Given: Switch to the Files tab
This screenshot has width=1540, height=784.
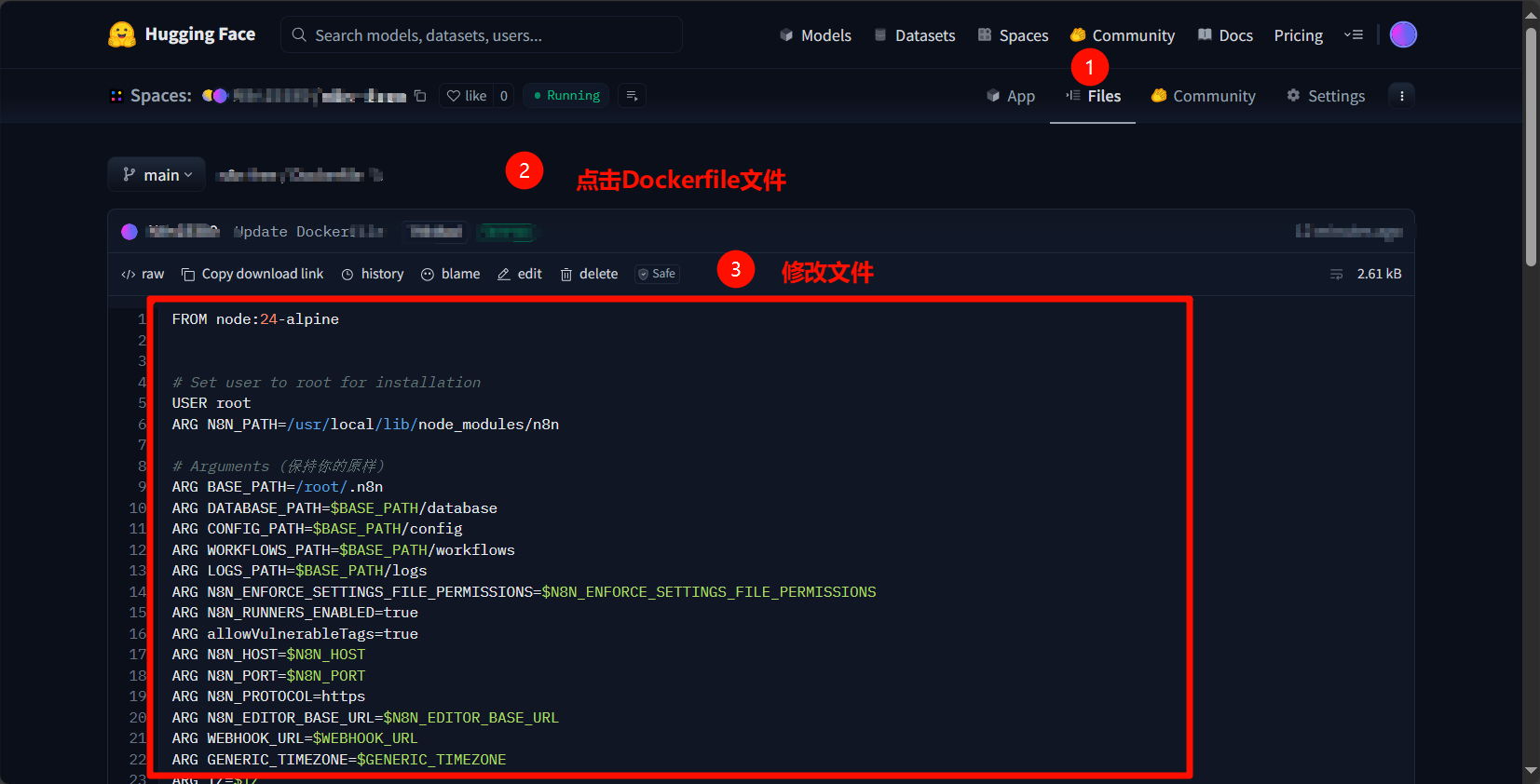Looking at the screenshot, I should click(x=1093, y=96).
